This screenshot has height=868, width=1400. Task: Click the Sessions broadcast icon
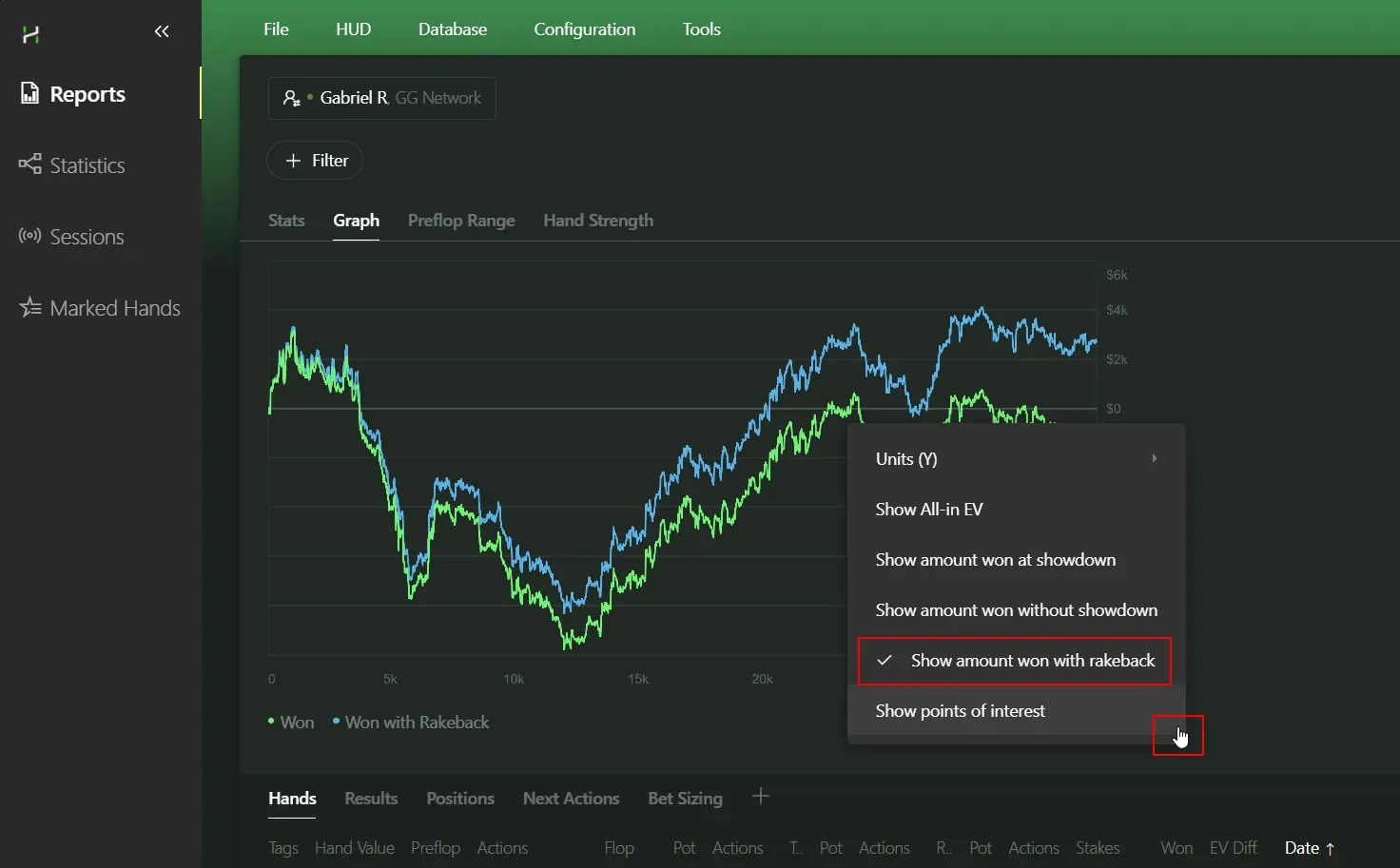[29, 236]
